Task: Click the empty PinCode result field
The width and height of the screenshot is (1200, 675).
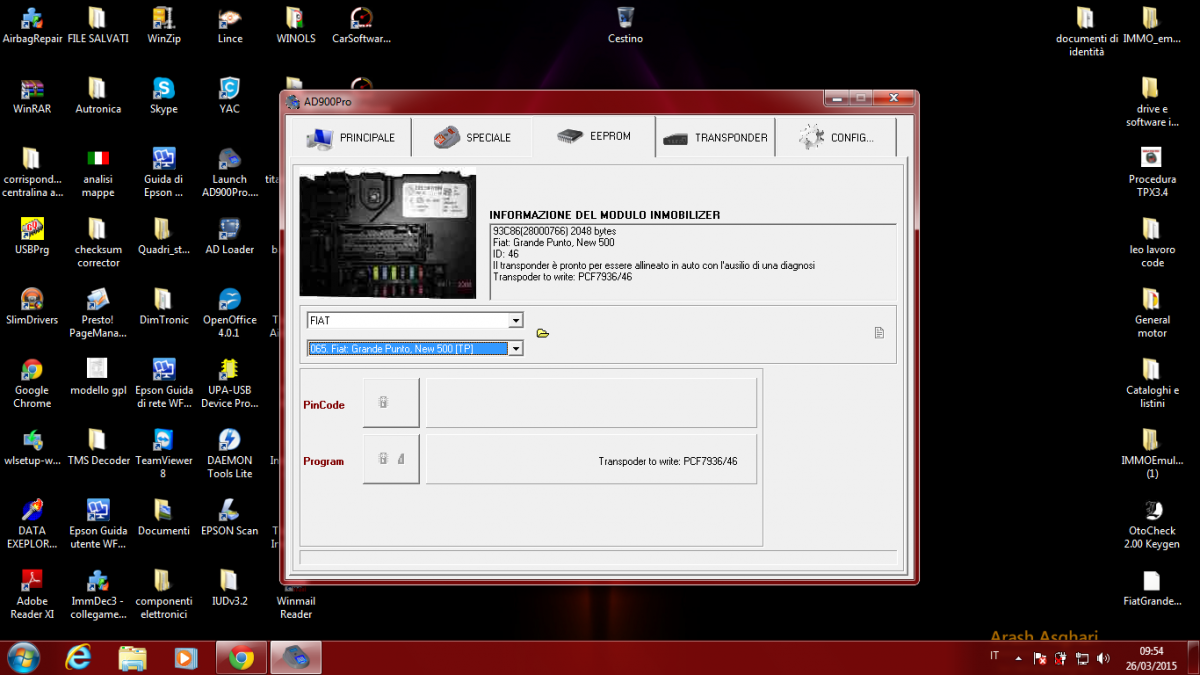Action: coord(591,403)
